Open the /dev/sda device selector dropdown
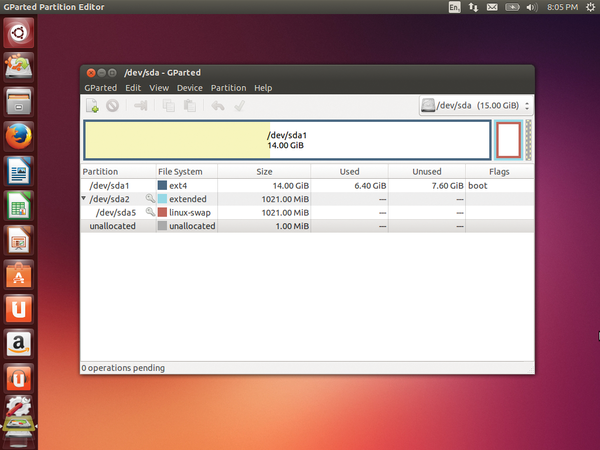 [x=475, y=105]
